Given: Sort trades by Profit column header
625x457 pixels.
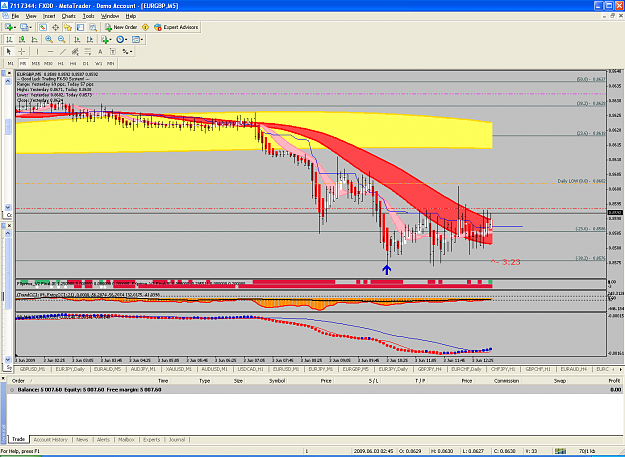Looking at the screenshot, I should 614,381.
